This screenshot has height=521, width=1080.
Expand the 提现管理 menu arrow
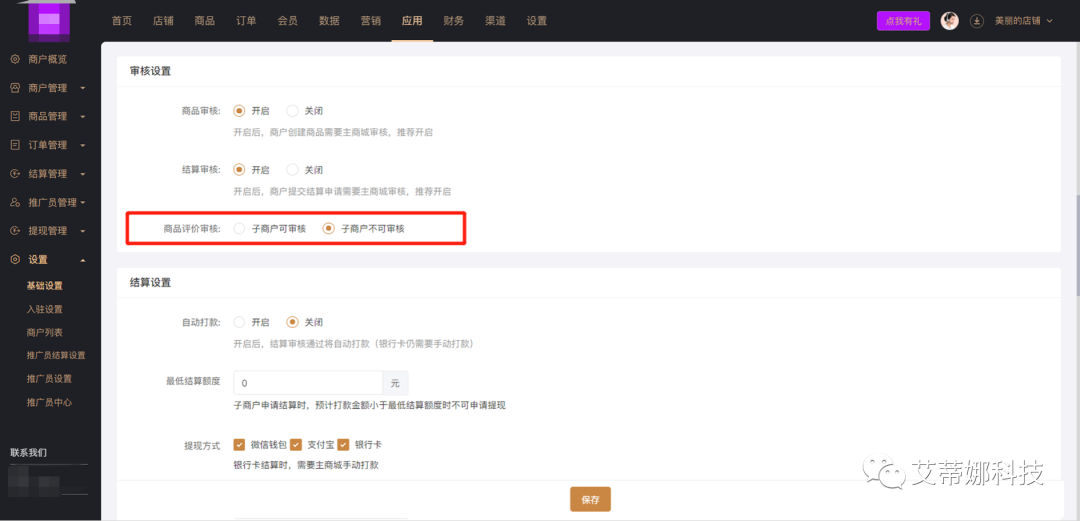(x=83, y=232)
